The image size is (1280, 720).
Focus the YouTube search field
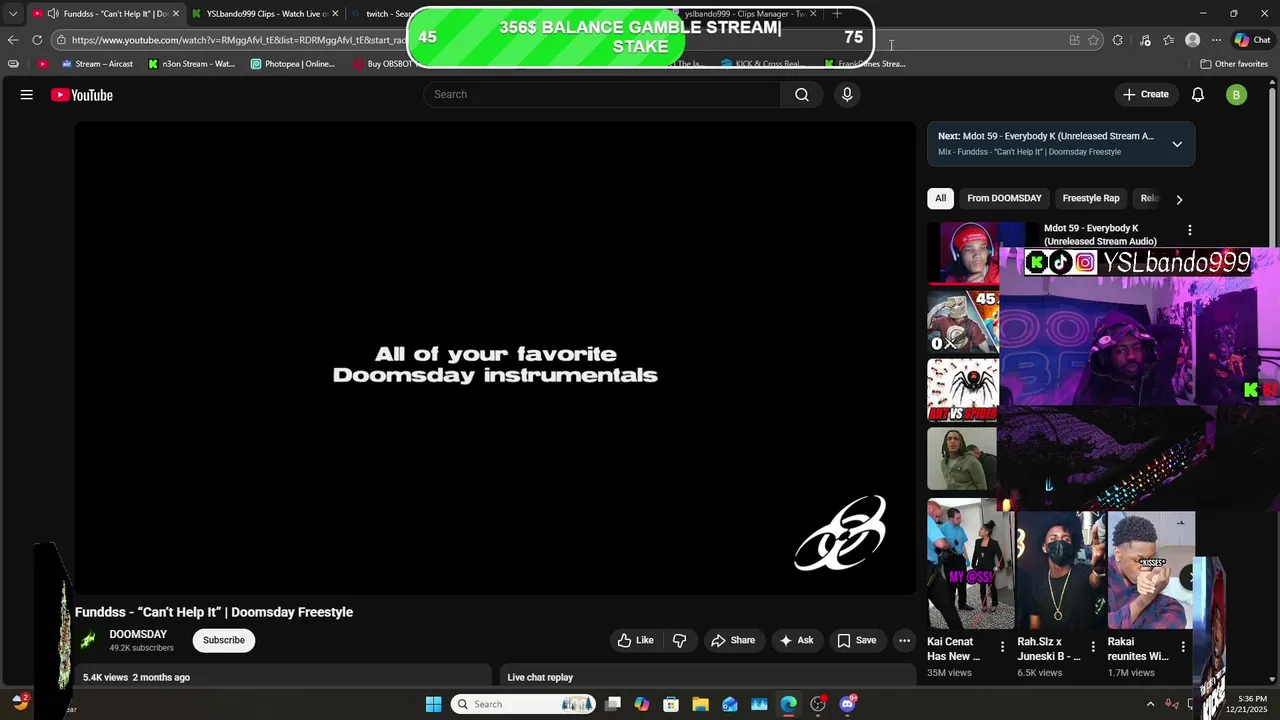click(602, 94)
